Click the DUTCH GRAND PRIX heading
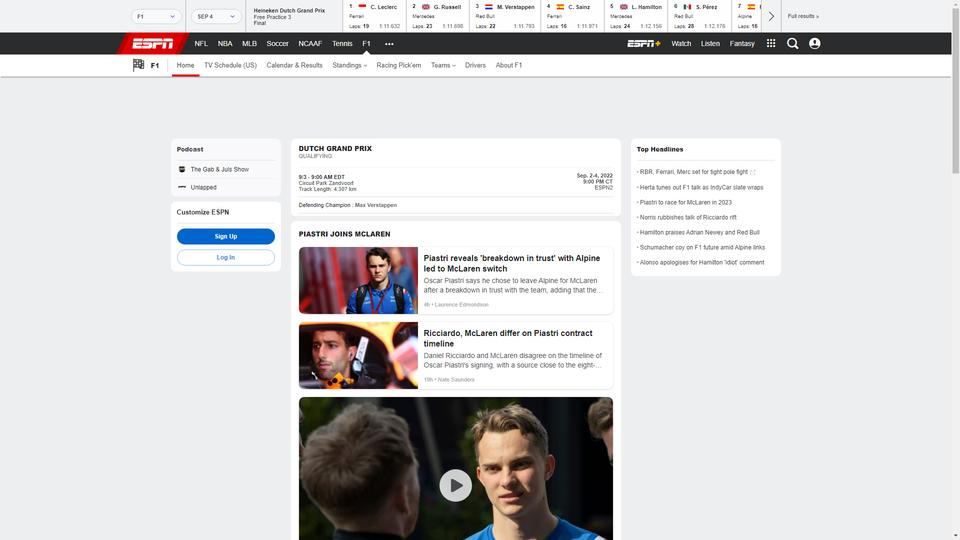 pyautogui.click(x=335, y=149)
